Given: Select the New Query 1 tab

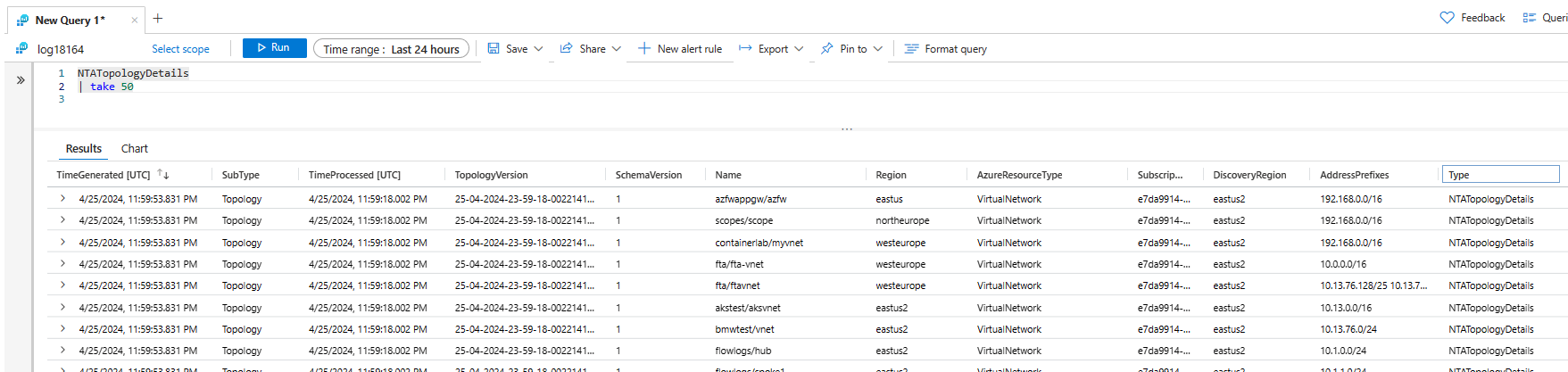Looking at the screenshot, I should pyautogui.click(x=70, y=20).
